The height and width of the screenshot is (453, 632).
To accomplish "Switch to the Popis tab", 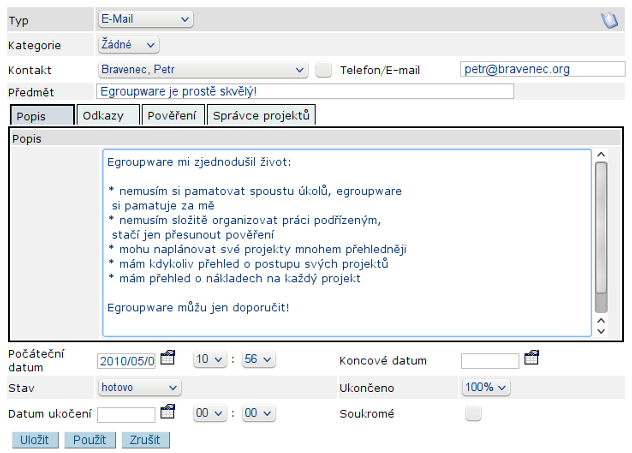I will [x=42, y=116].
